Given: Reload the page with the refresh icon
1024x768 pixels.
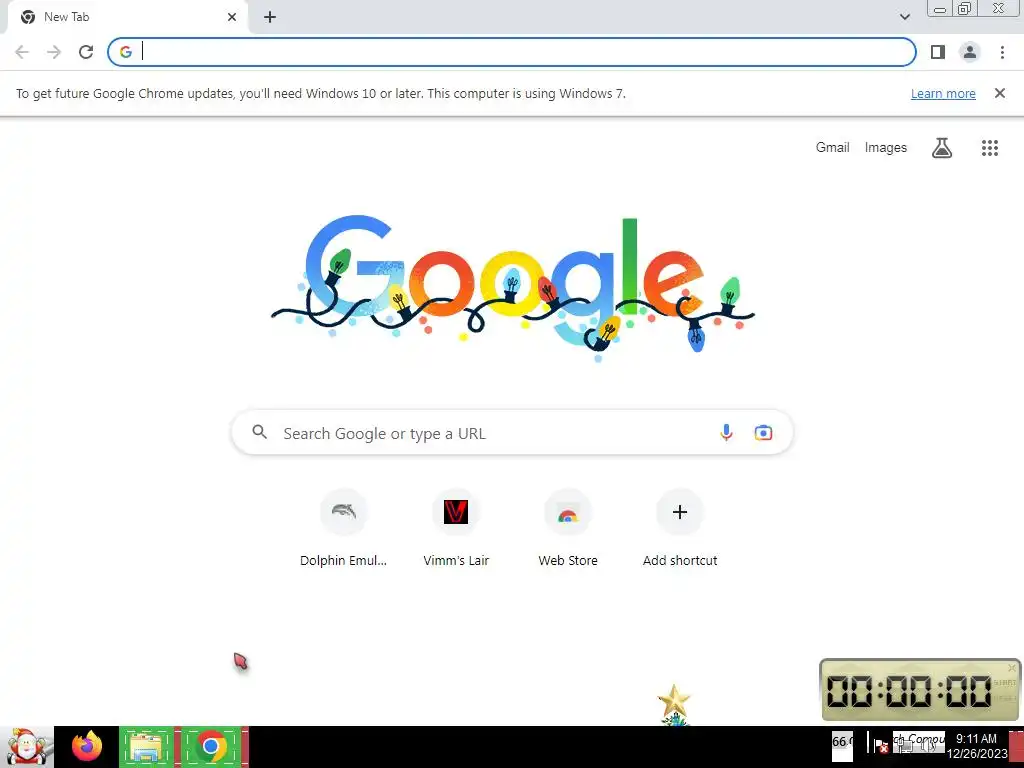Looking at the screenshot, I should coord(86,52).
